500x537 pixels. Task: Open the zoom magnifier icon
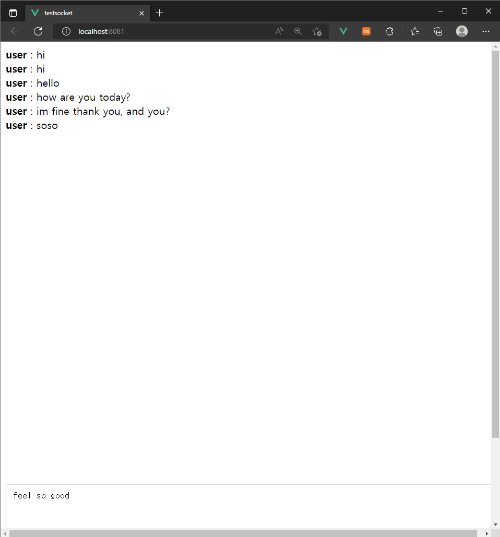298,32
